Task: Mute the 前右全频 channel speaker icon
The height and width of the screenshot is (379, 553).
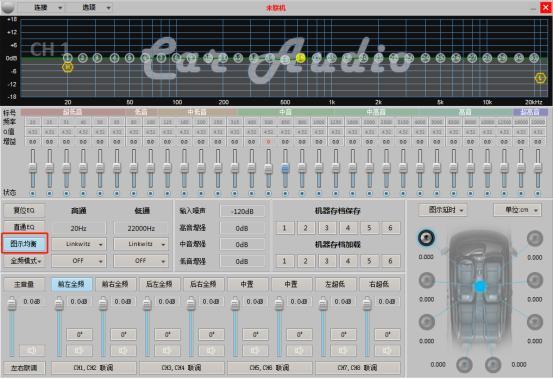Action: coord(123,350)
